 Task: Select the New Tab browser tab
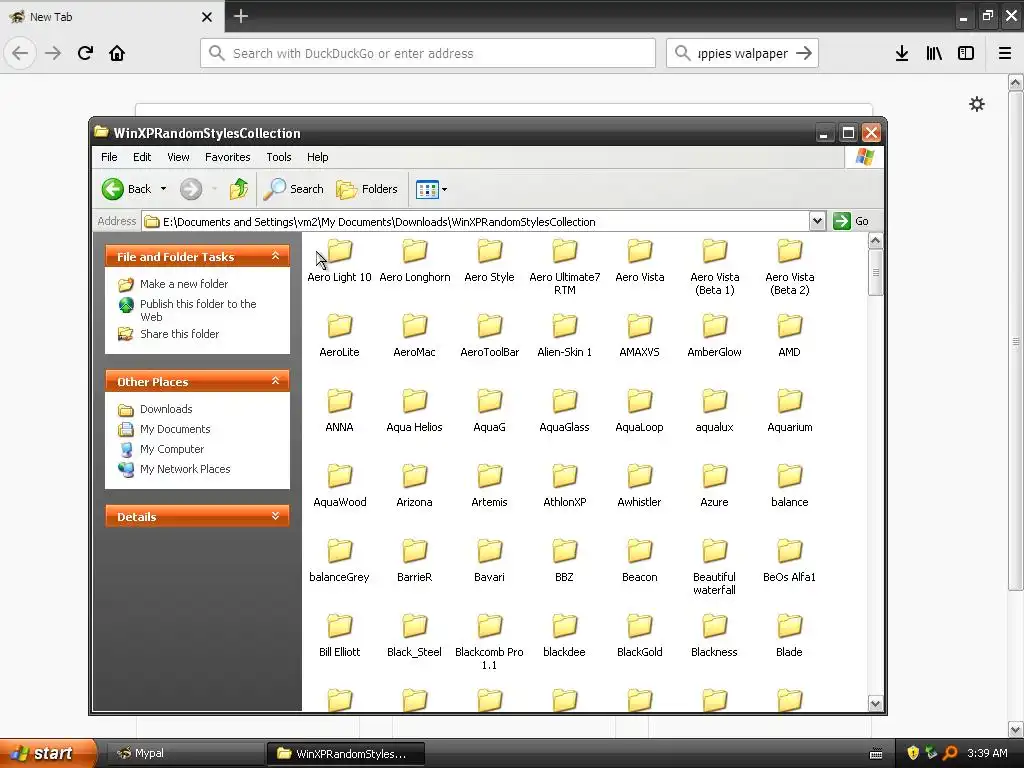tap(111, 17)
